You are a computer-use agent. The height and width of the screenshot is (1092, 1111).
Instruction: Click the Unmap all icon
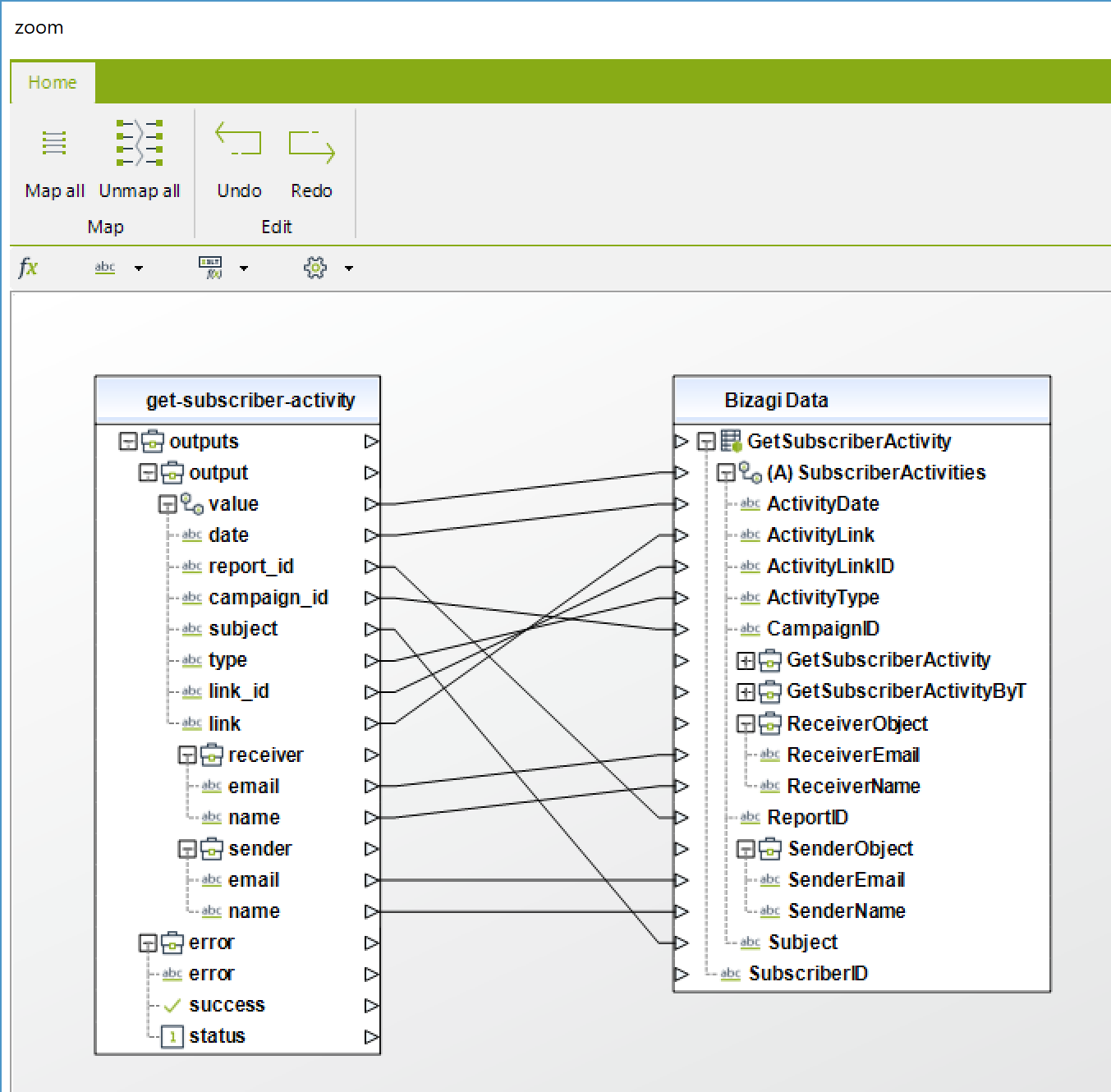(140, 143)
